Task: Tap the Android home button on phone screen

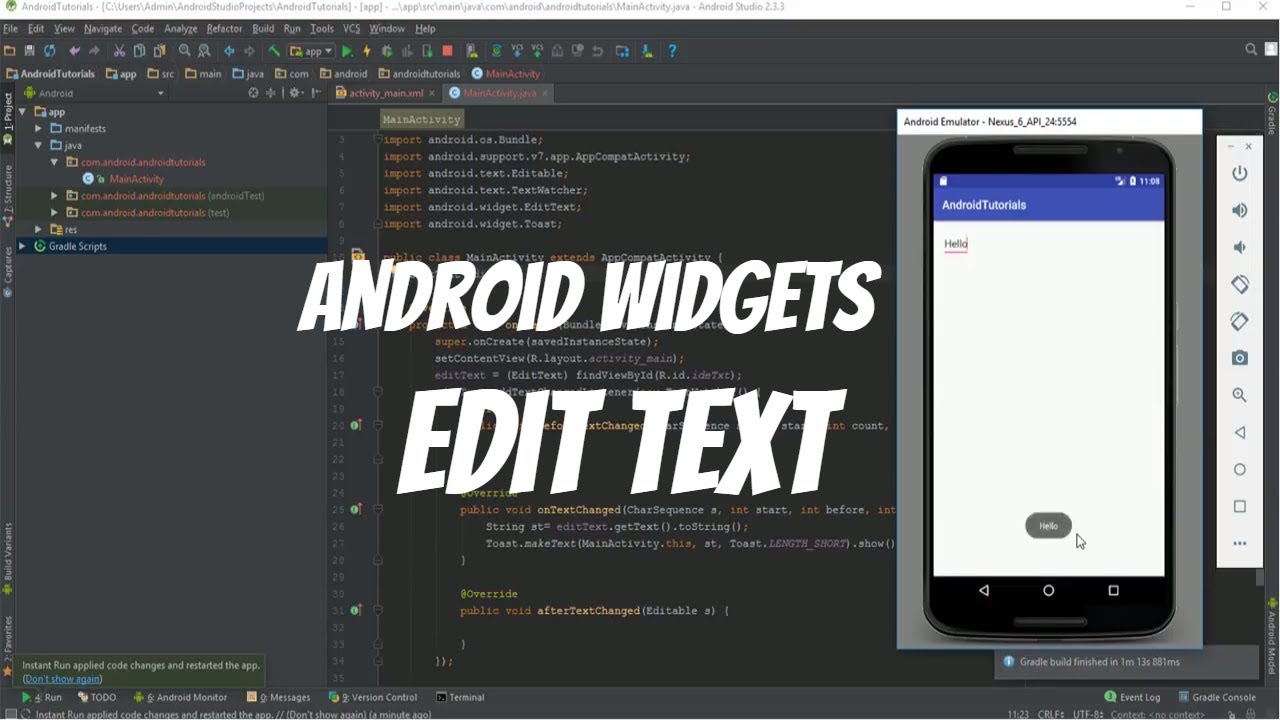Action: [1048, 591]
